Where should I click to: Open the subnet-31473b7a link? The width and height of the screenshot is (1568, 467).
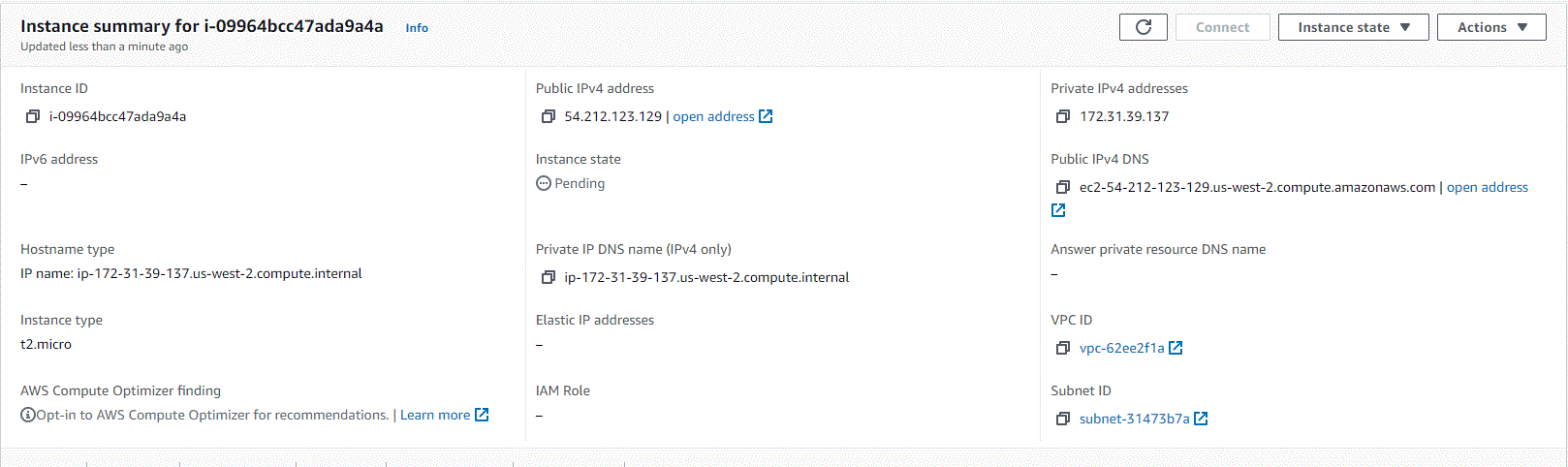tap(1134, 419)
